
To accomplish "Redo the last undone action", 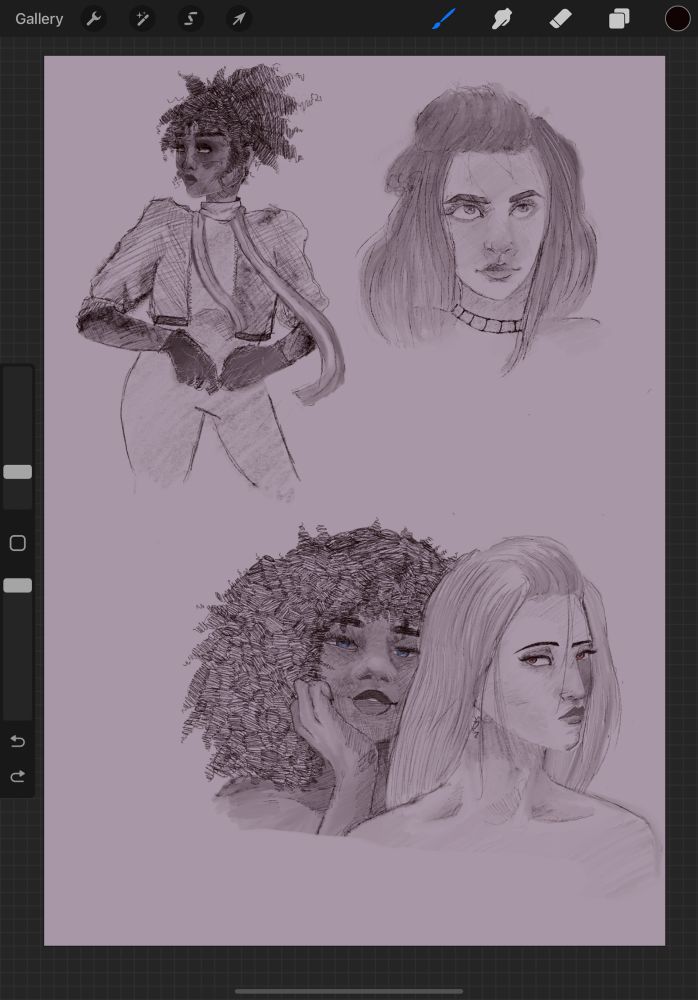I will click(18, 776).
